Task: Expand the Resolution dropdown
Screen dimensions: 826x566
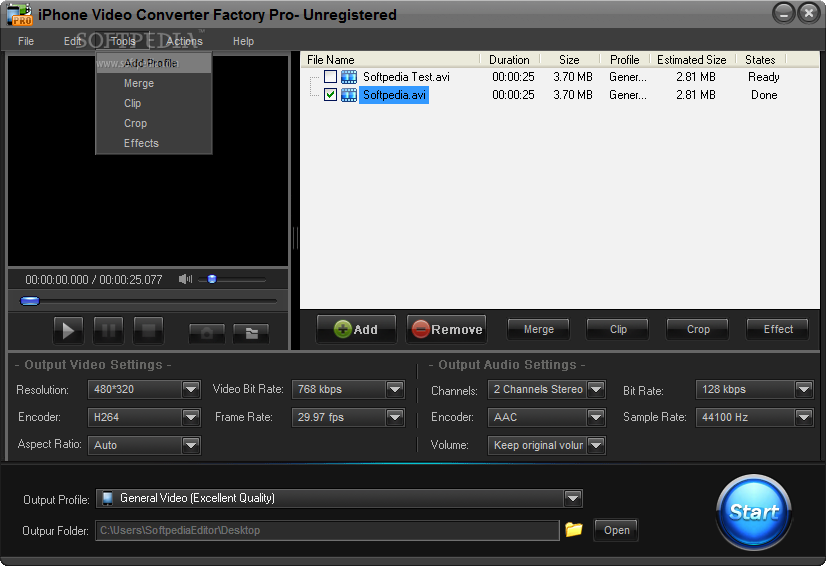Action: [191, 389]
